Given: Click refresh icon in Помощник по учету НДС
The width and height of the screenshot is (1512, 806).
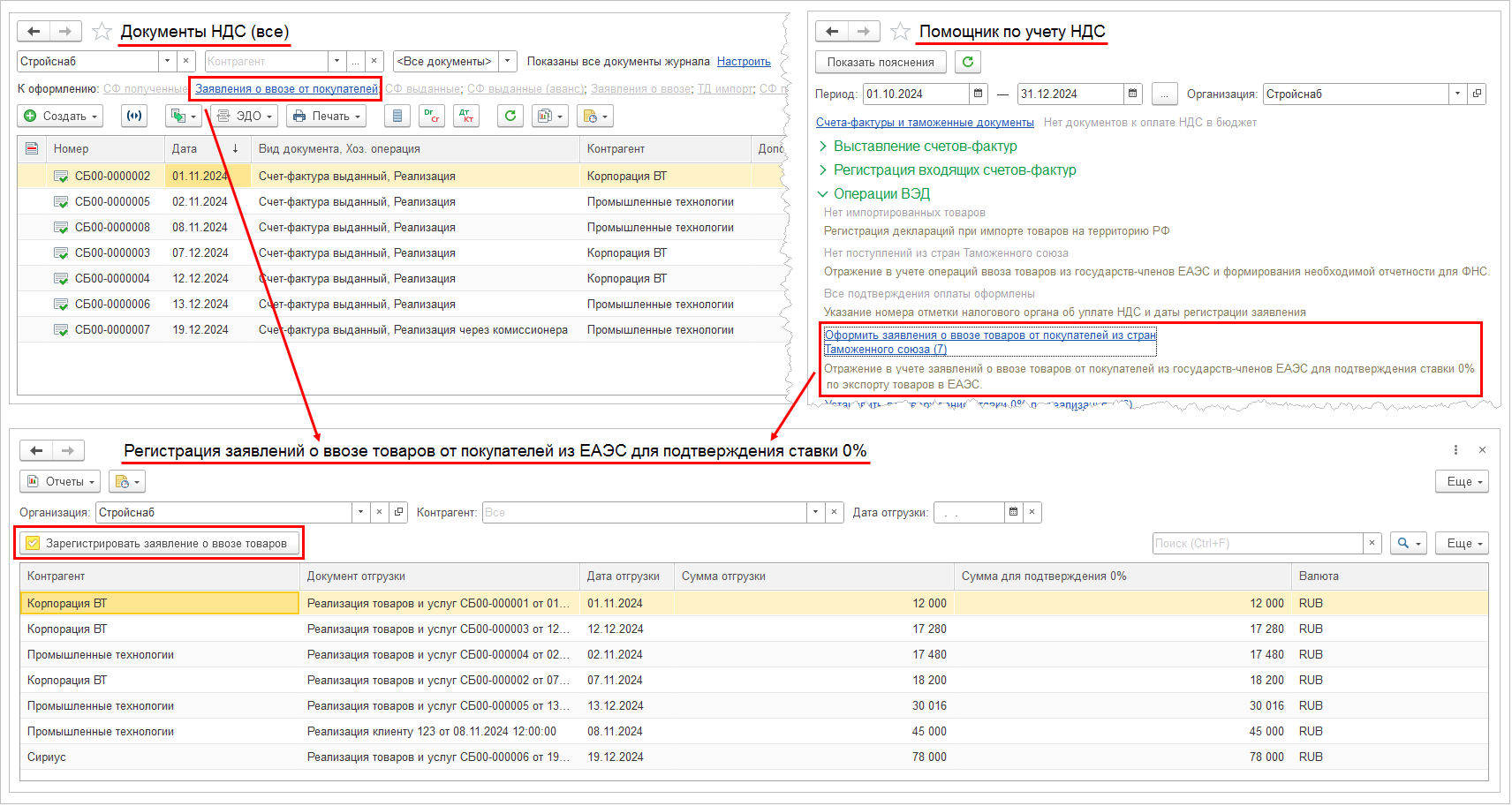Looking at the screenshot, I should tap(968, 62).
